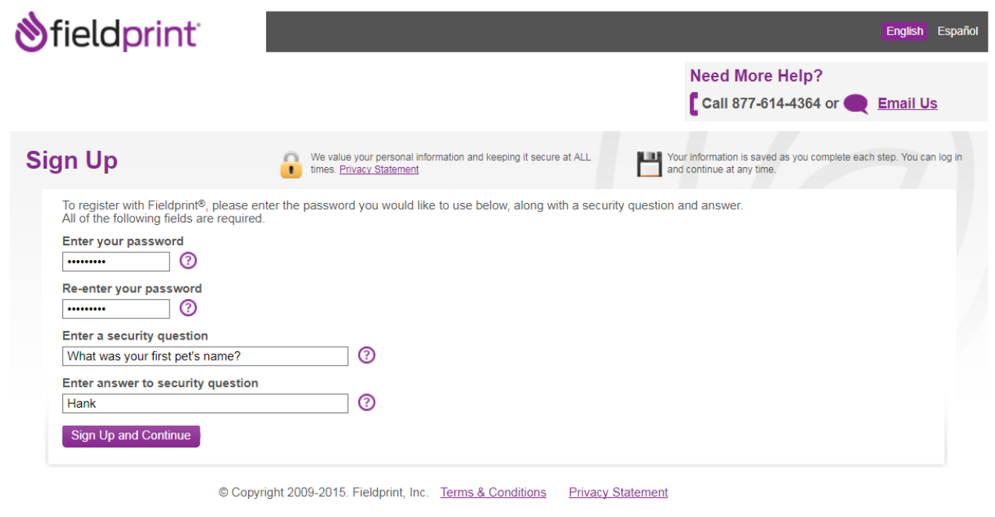The width and height of the screenshot is (995, 517).
Task: Click the security question text field
Action: [205, 356]
